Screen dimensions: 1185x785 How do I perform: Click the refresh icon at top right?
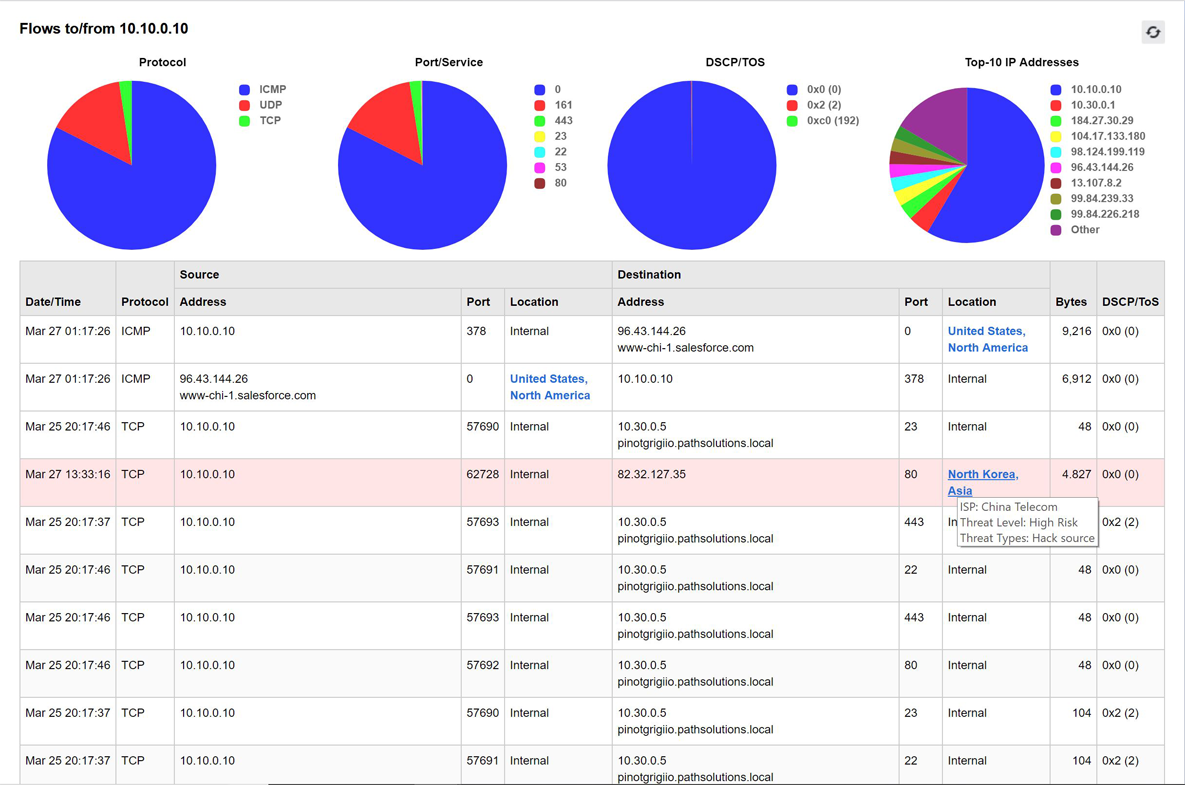[1153, 32]
